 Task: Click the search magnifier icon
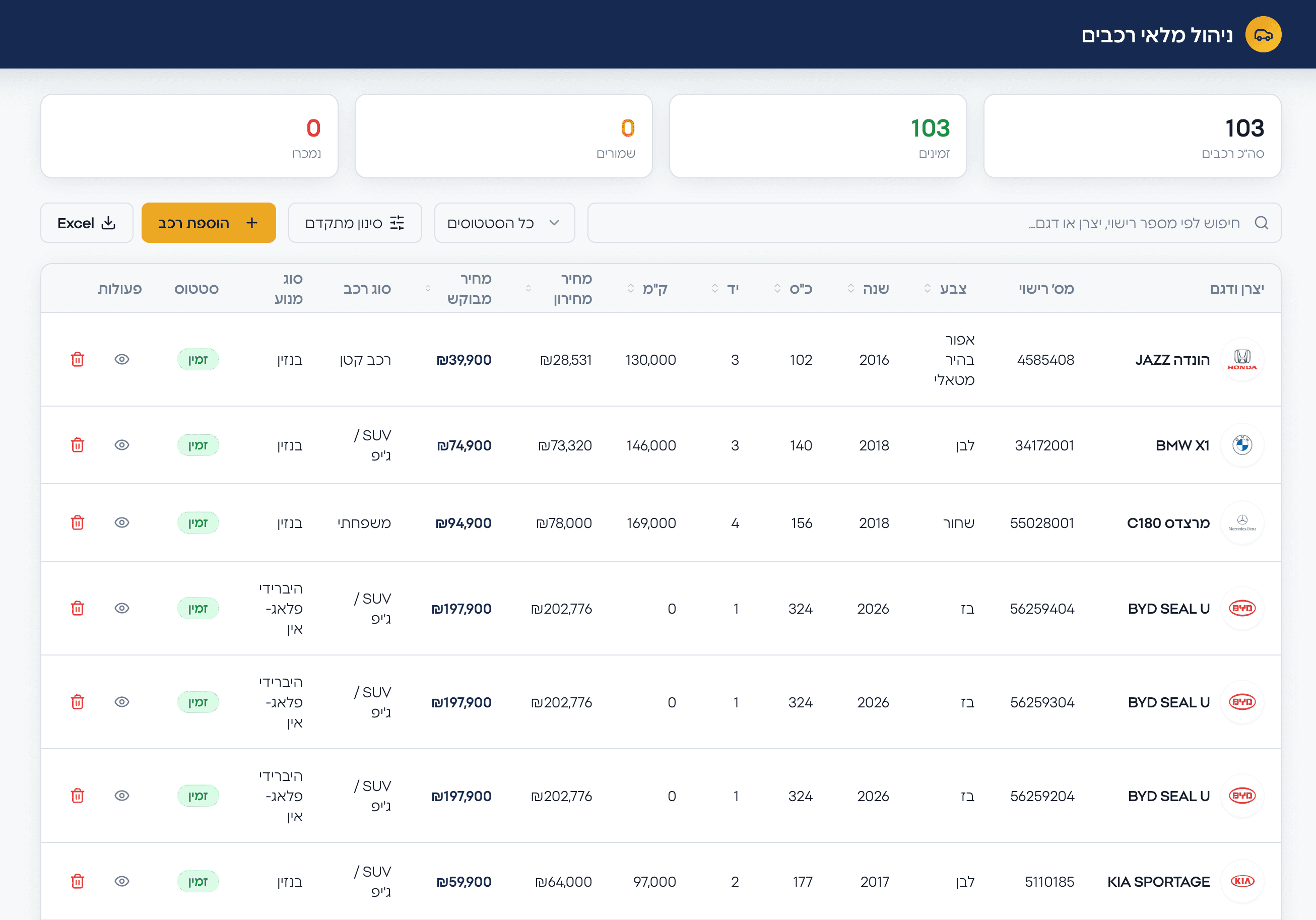tap(1261, 223)
